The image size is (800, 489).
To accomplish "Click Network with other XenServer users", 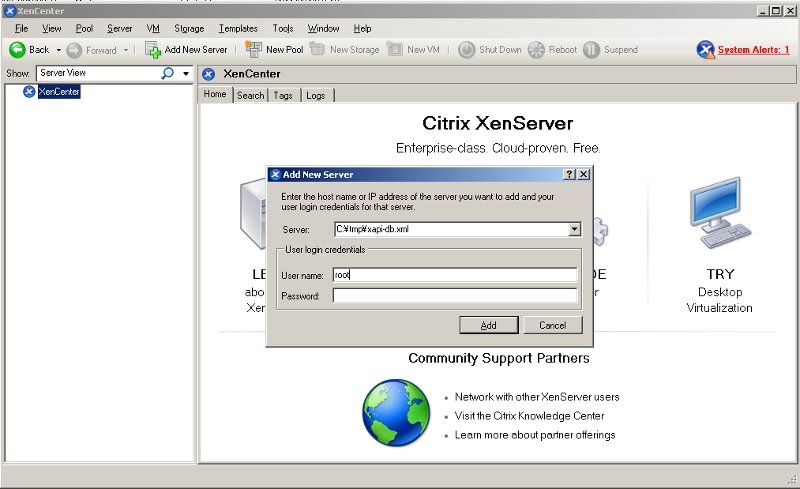I will [x=537, y=397].
